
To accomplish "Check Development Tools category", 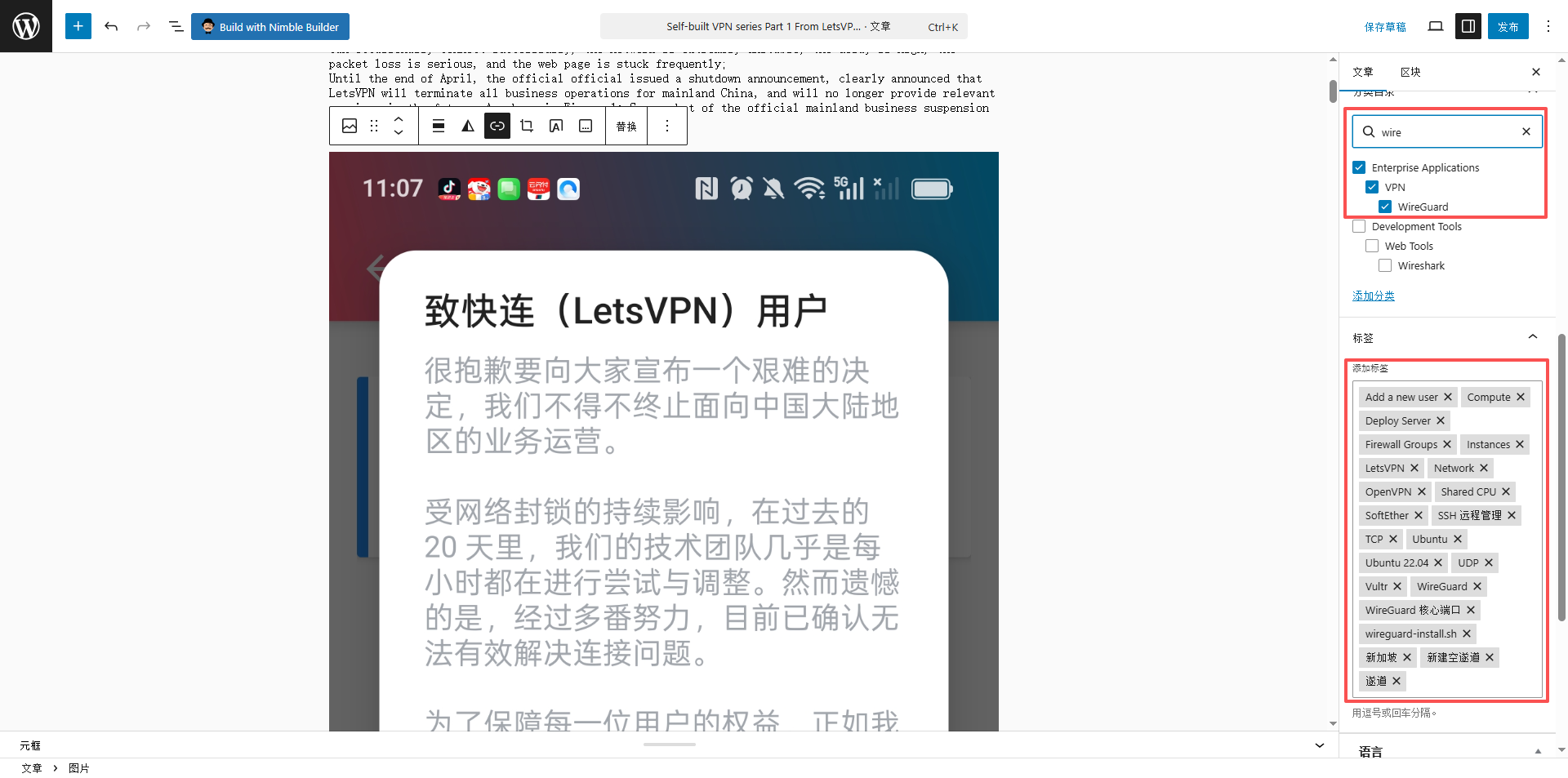I will (1359, 226).
